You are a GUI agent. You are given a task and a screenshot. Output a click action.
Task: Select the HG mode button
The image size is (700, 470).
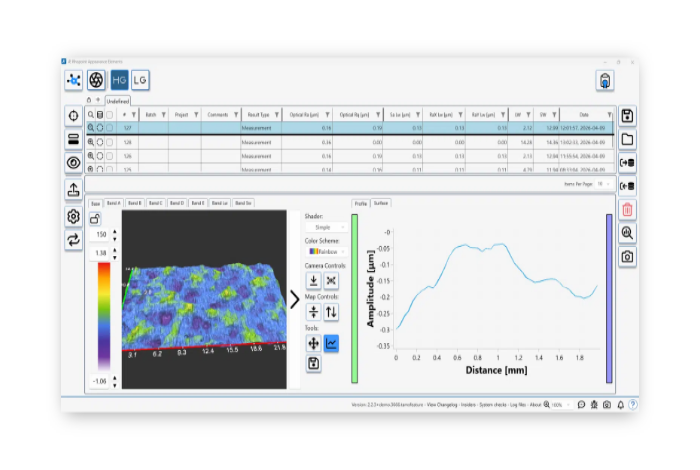tap(119, 80)
